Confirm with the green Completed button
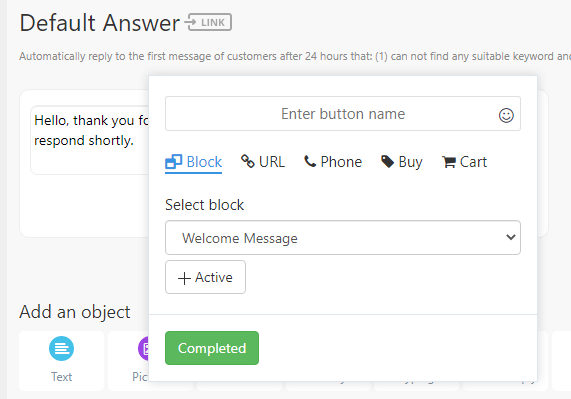Screen dimensions: 571x399 pos(212,348)
